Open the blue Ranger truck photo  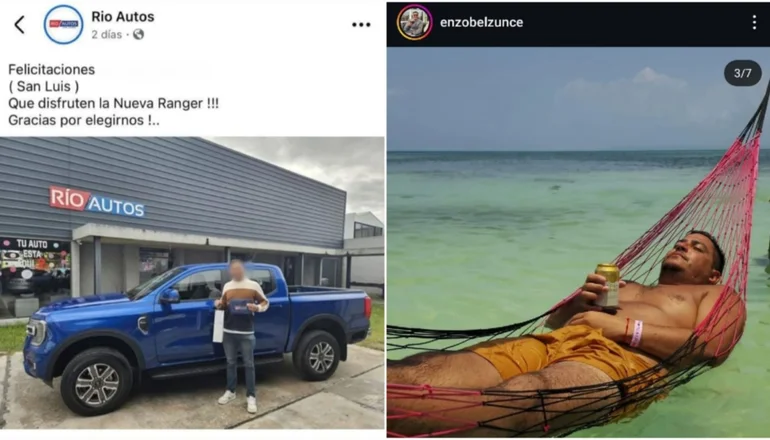(192, 283)
